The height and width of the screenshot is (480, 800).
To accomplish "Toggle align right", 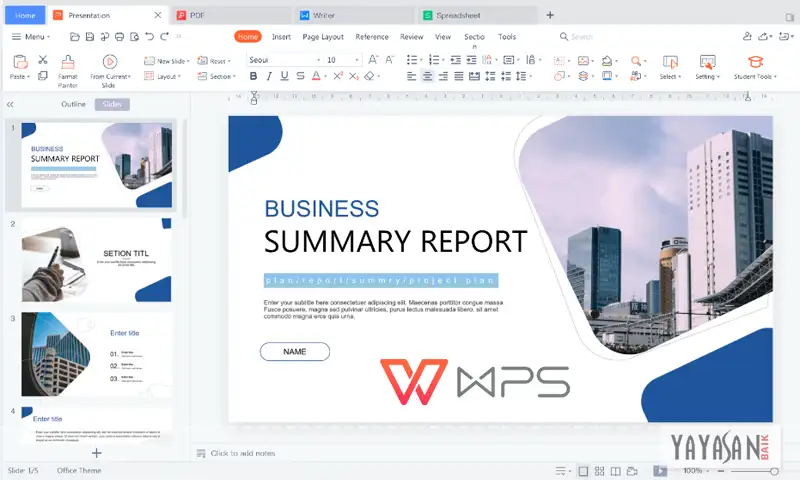I will tap(443, 76).
